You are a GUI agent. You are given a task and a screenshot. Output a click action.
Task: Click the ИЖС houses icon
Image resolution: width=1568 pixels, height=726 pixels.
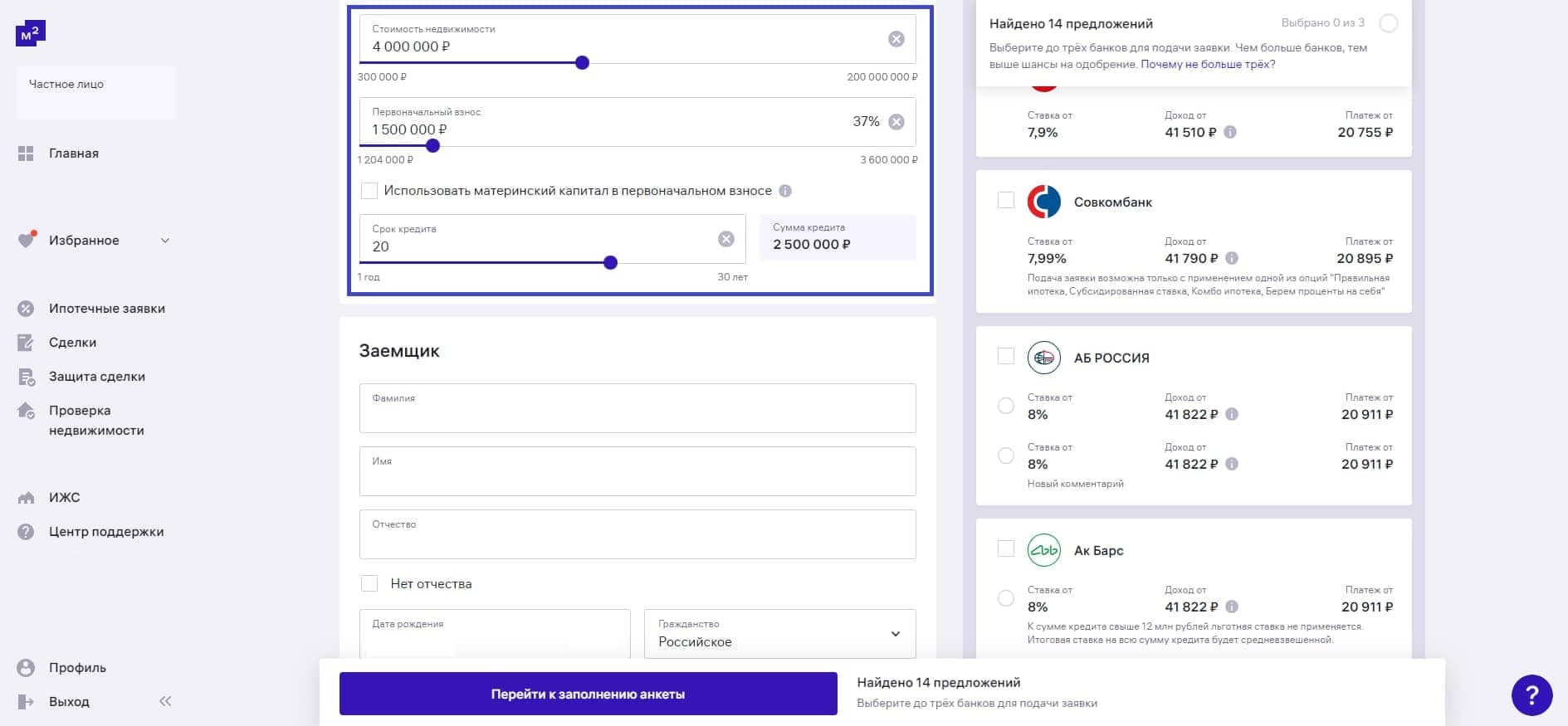(26, 498)
